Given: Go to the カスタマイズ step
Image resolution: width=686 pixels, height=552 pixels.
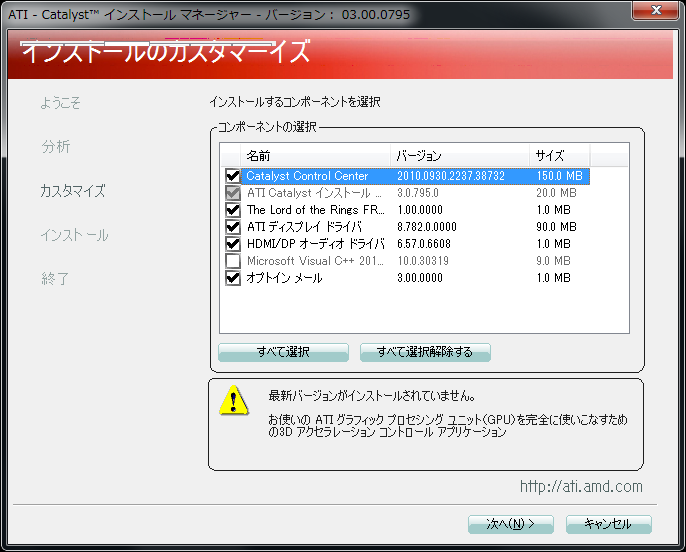Looking at the screenshot, I should pos(72,190).
